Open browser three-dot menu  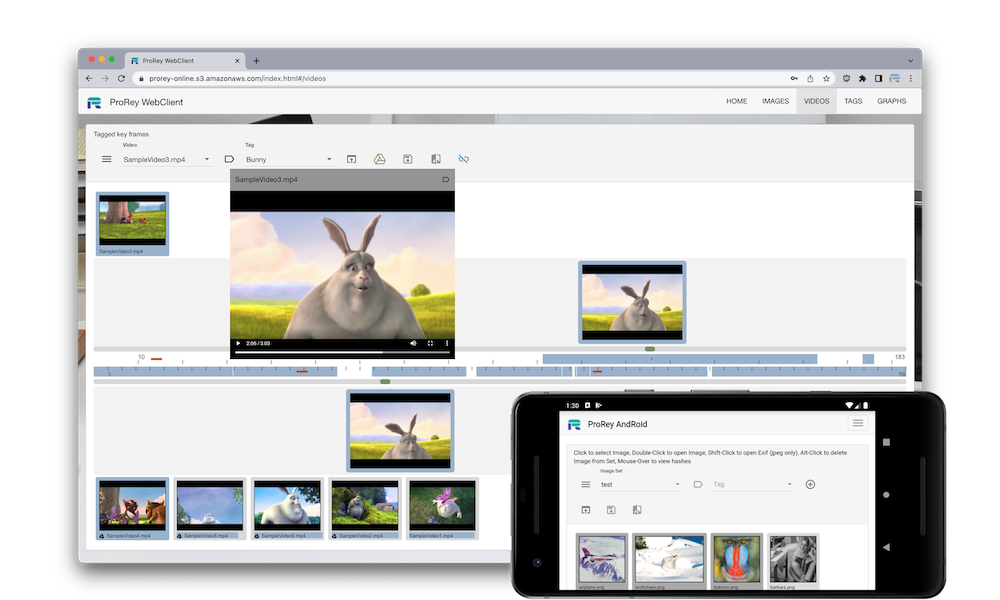(x=911, y=78)
